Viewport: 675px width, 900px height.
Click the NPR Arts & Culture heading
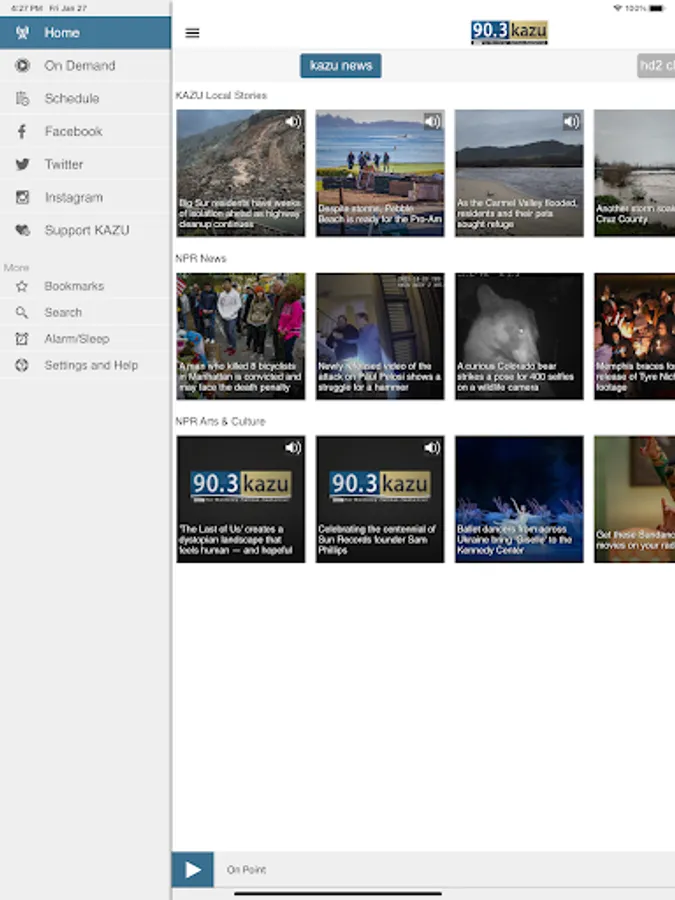click(220, 421)
